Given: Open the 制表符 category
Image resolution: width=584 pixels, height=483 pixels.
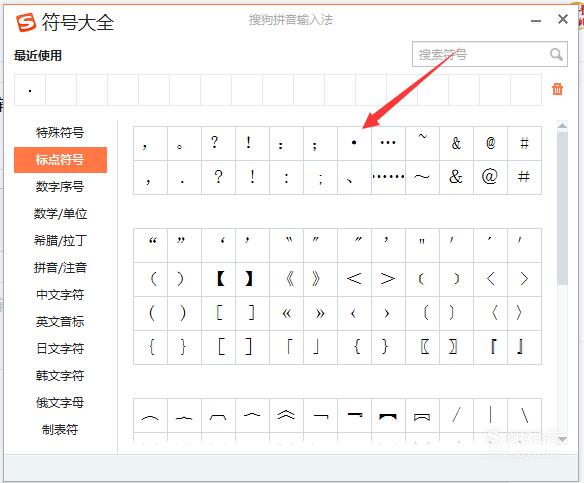Looking at the screenshot, I should (60, 430).
